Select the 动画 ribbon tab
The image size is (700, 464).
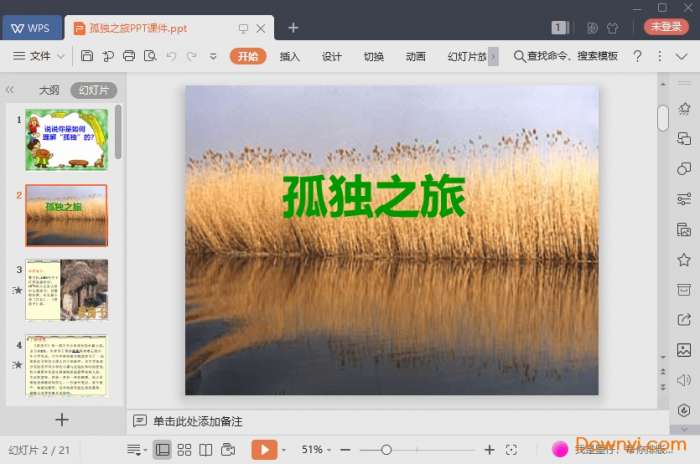416,57
